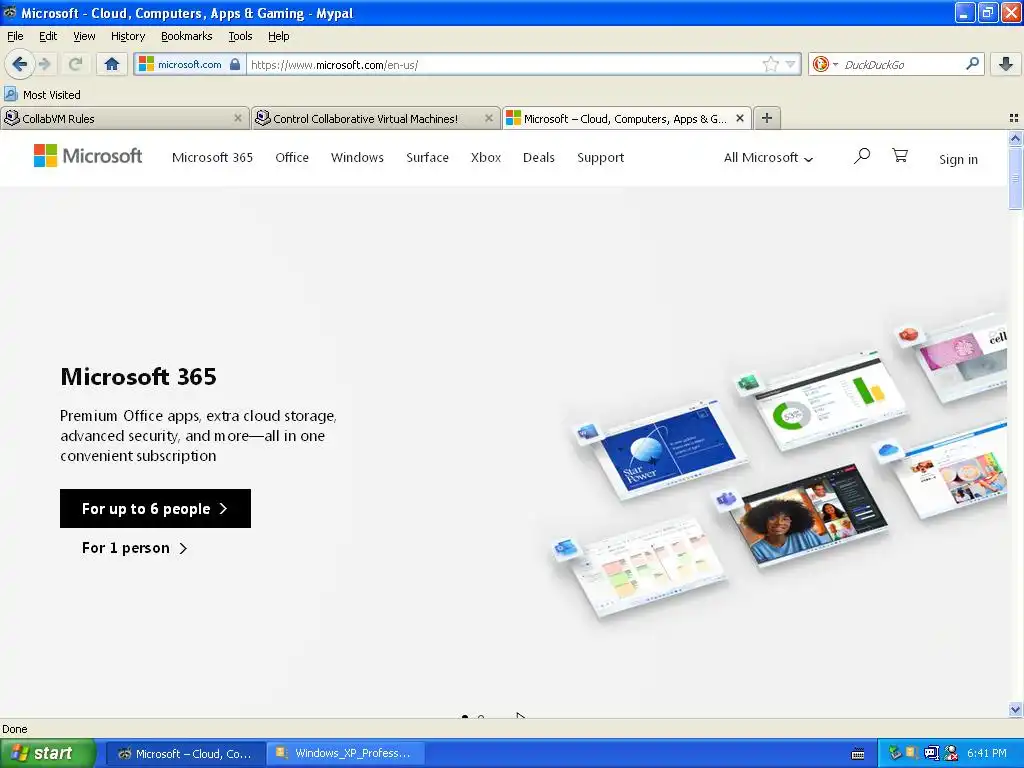Open the Surface nav link
Image resolution: width=1024 pixels, height=768 pixels.
427,157
